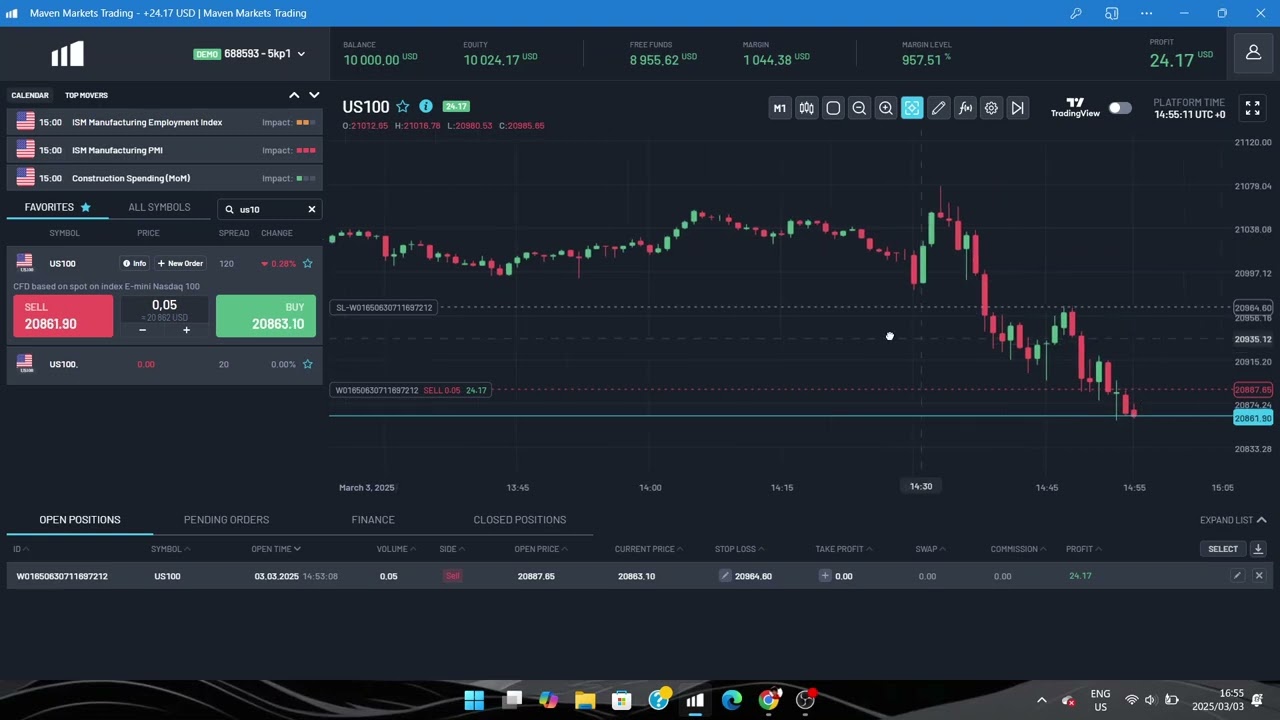The width and height of the screenshot is (1280, 720).
Task: Collapse calendar panel with up chevron
Action: pos(294,95)
